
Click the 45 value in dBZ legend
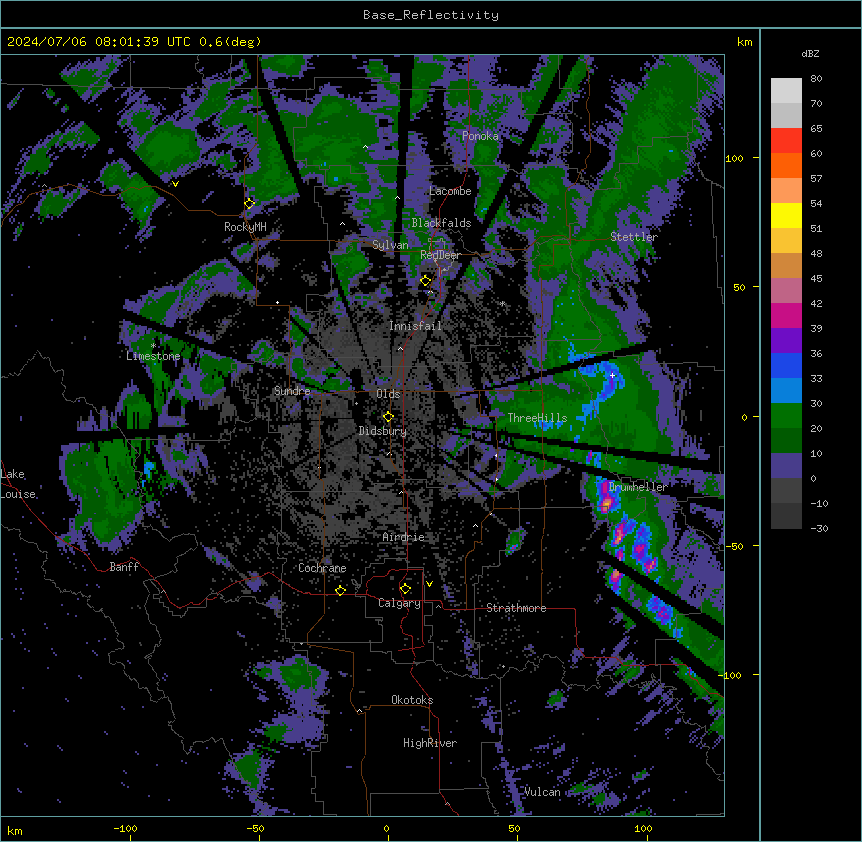(816, 279)
